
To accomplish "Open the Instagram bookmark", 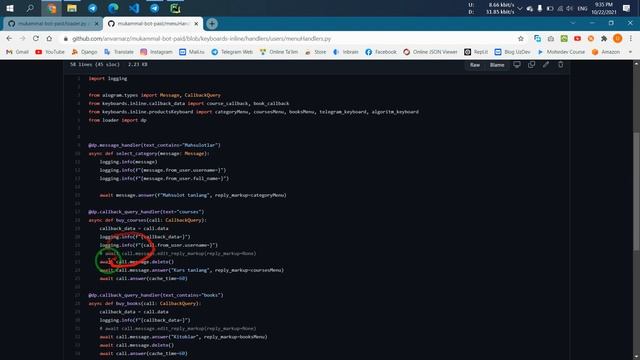I will (156, 52).
